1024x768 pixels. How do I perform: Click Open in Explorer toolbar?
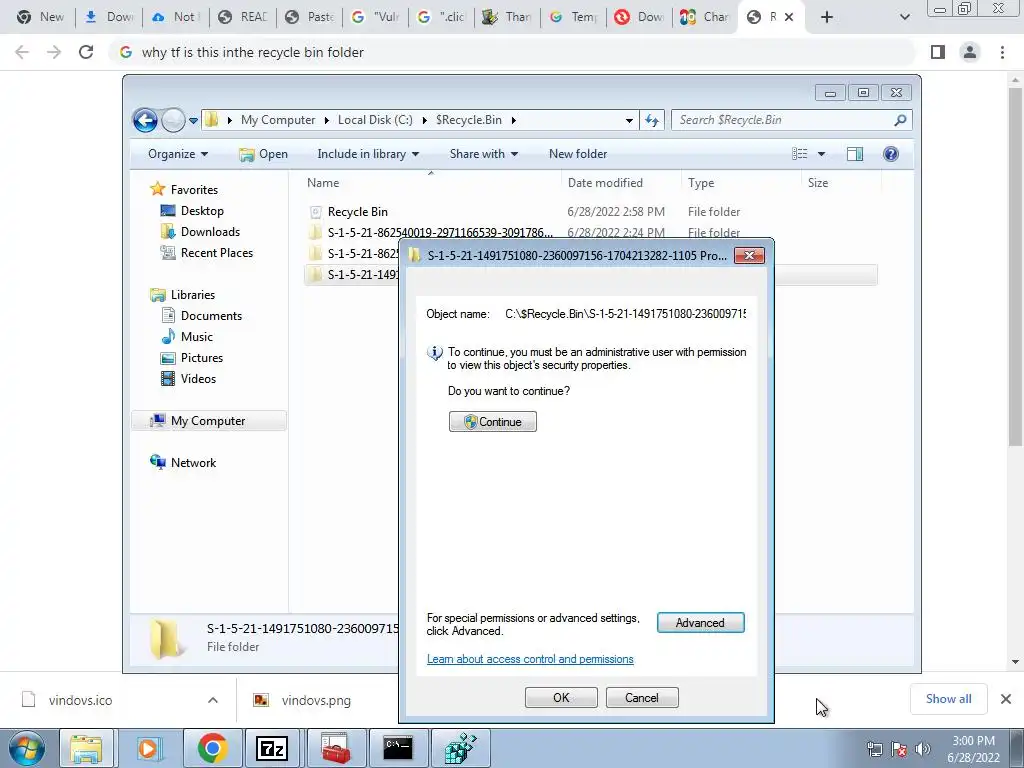point(263,154)
